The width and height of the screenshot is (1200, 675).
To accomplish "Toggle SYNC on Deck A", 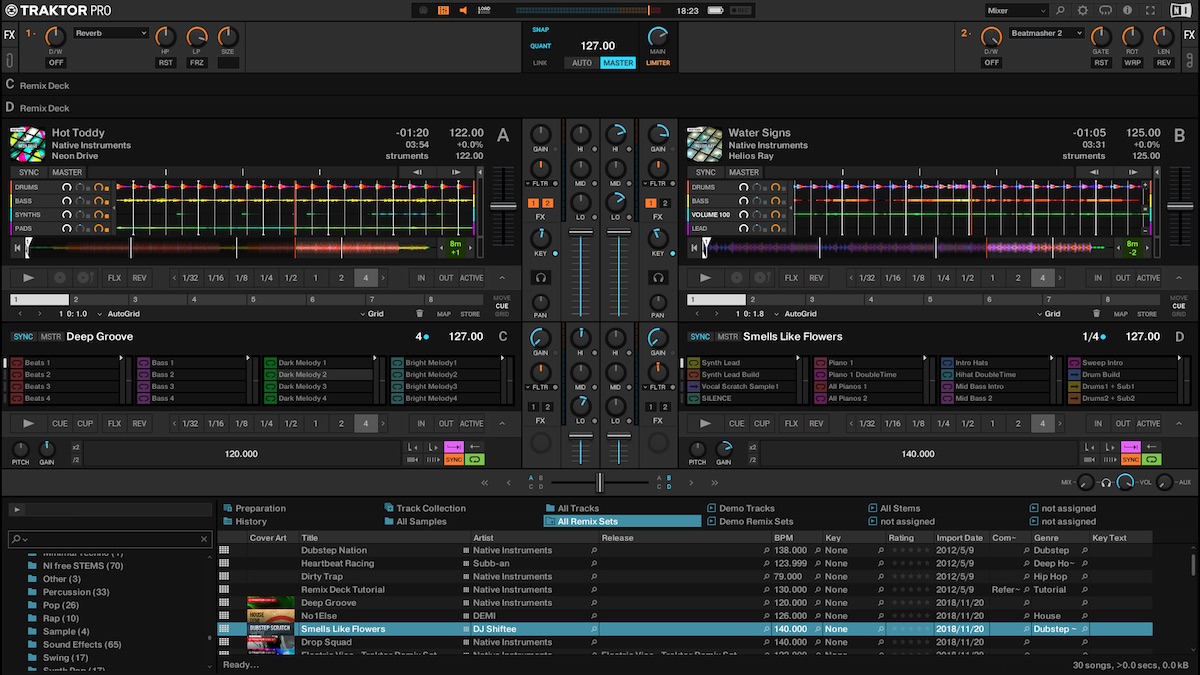I will [x=29, y=172].
